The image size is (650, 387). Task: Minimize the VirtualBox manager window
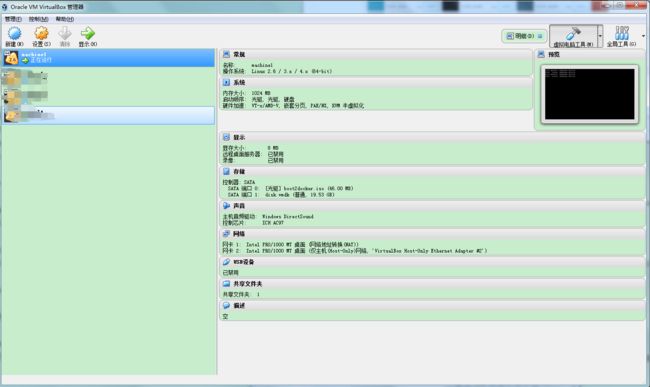[x=606, y=6]
